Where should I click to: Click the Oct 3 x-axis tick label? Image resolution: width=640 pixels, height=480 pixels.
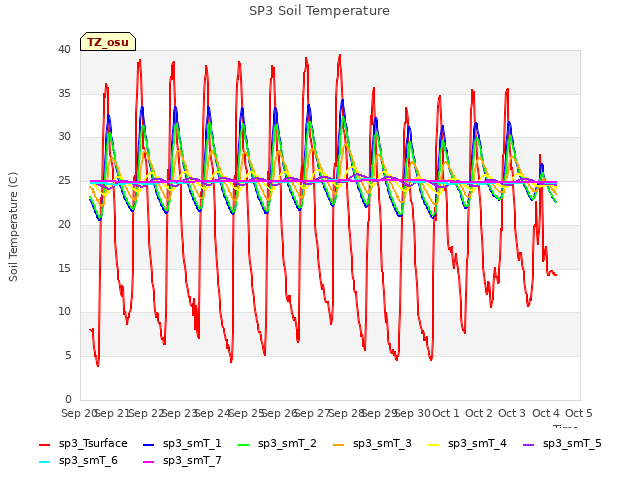point(512,413)
